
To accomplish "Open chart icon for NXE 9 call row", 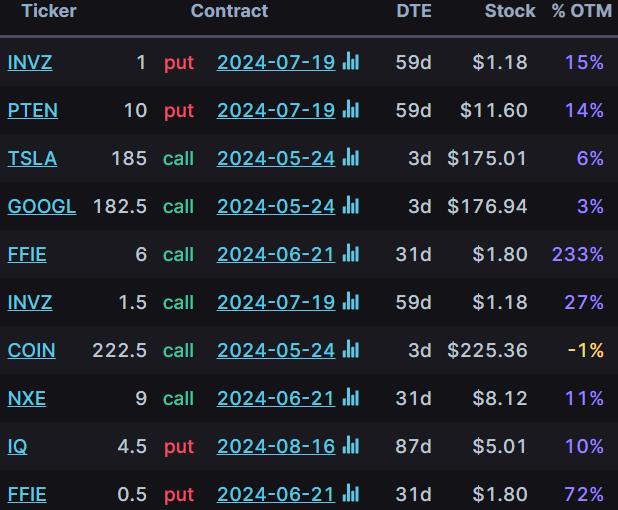I will [351, 398].
